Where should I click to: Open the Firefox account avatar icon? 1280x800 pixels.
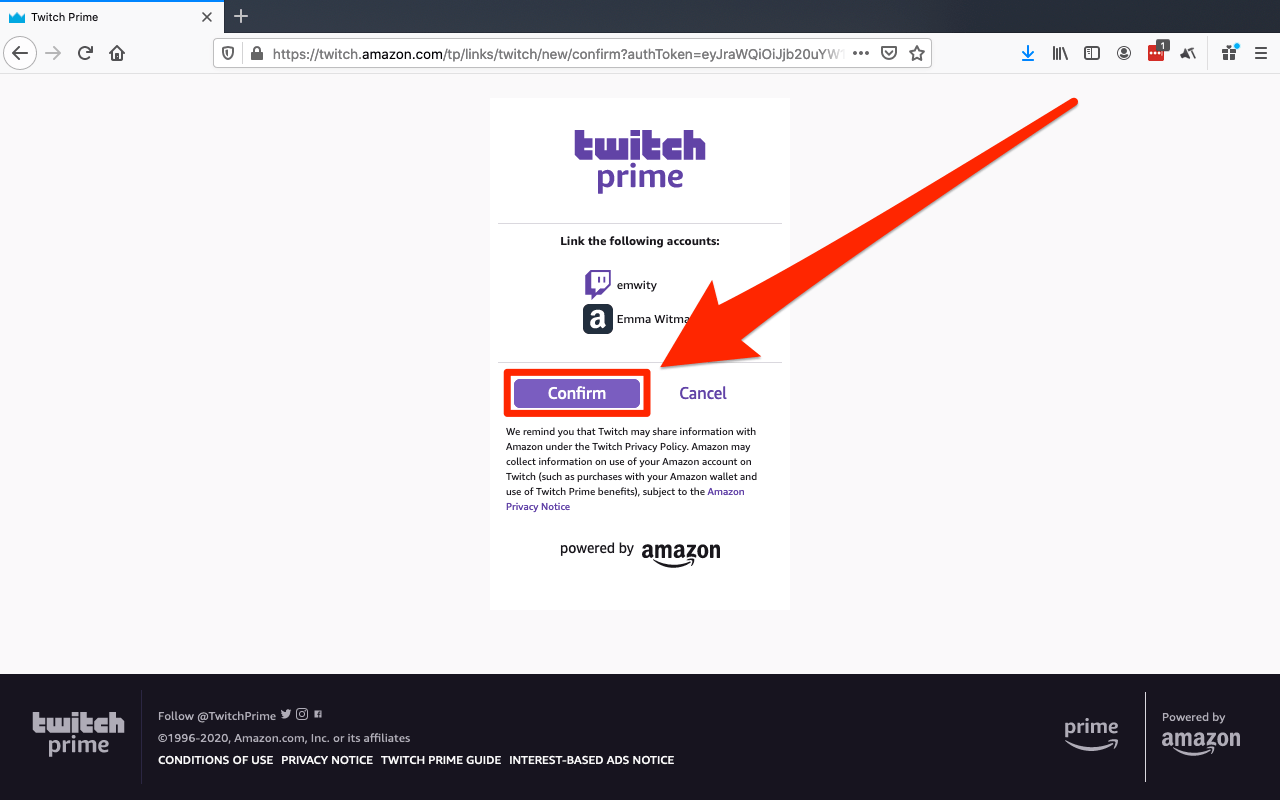[1124, 53]
